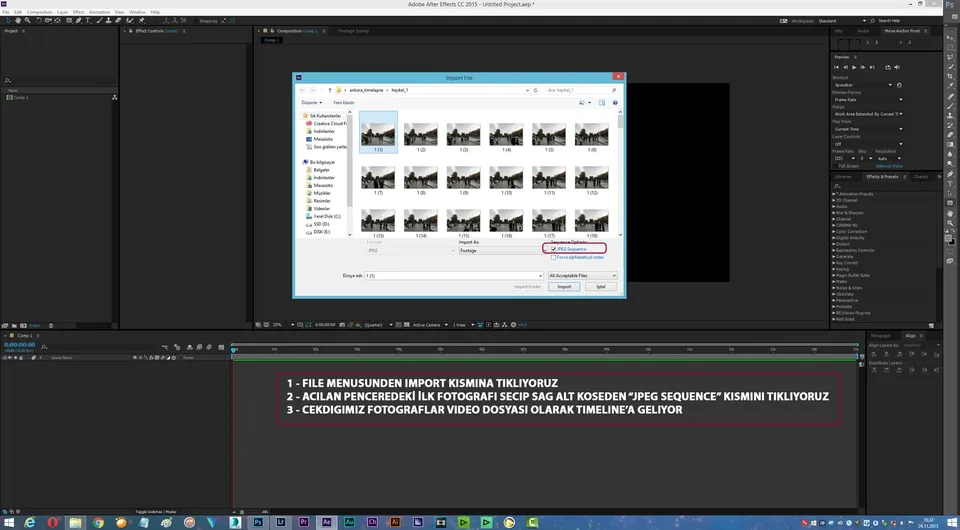Image resolution: width=960 pixels, height=530 pixels.
Task: Toggle the Snapping checkbox in toolbar
Action: tap(196, 21)
